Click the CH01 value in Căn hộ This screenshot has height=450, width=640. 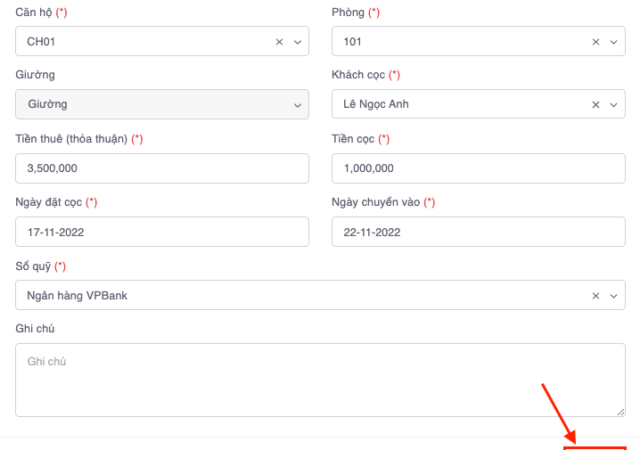[x=41, y=42]
